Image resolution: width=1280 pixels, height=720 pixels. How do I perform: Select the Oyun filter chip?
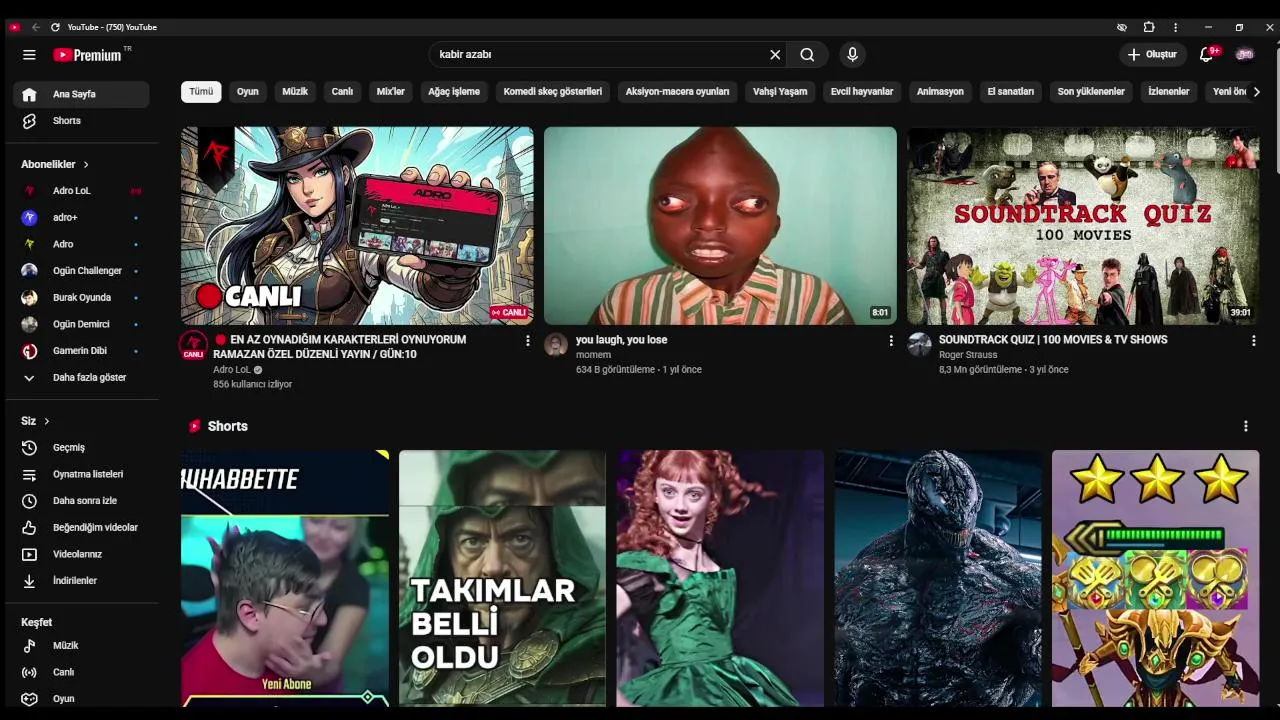point(248,91)
